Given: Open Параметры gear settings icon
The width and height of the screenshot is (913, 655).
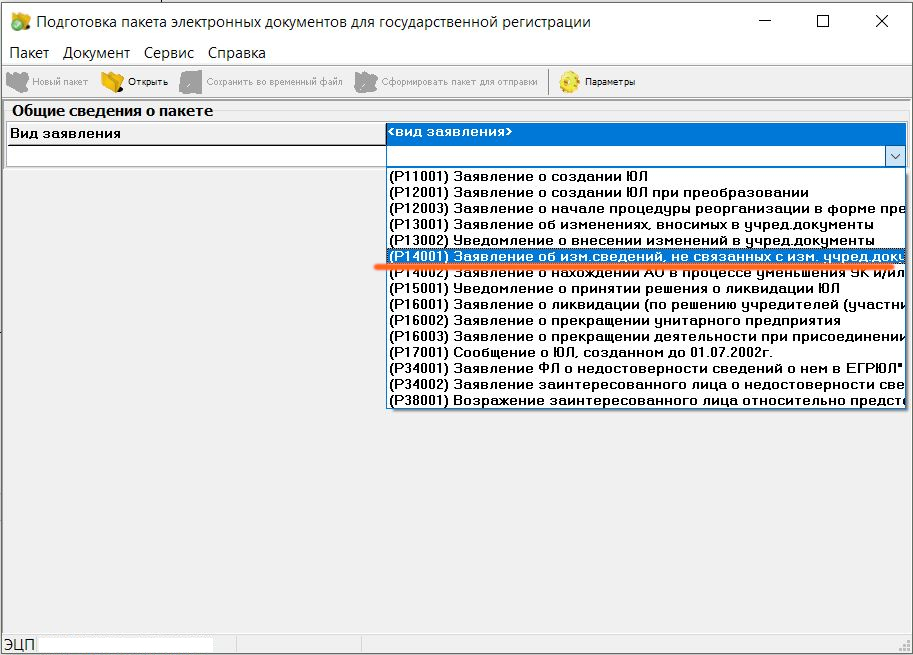Looking at the screenshot, I should pyautogui.click(x=570, y=82).
